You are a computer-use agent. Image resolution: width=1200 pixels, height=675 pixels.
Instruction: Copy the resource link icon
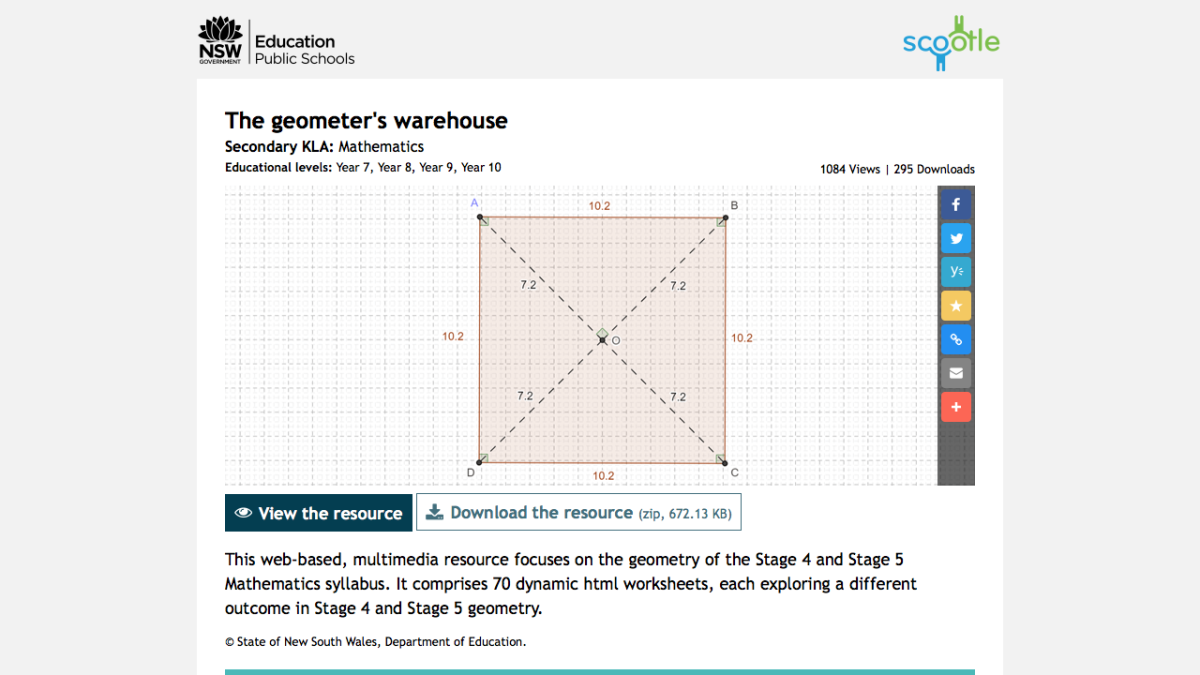956,339
